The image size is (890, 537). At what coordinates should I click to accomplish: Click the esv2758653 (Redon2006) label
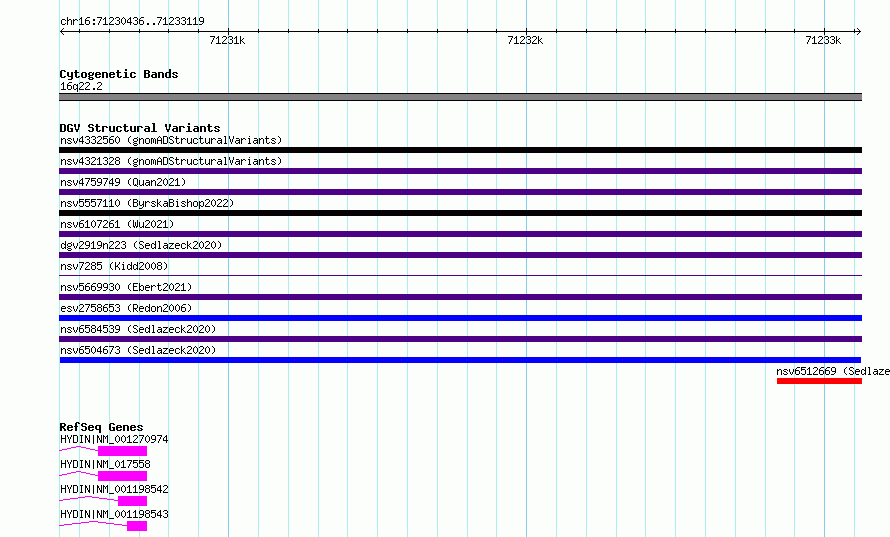point(126,308)
